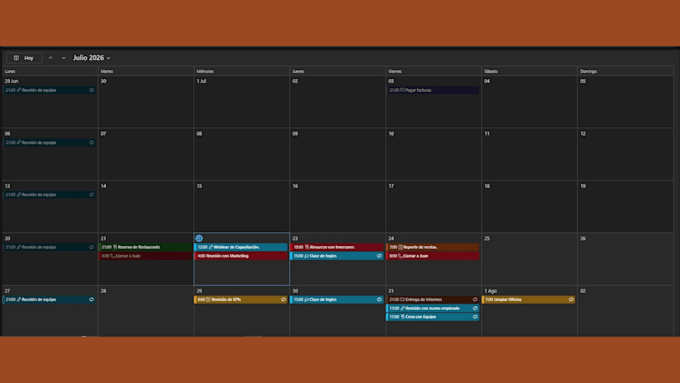Select day cell 04
Image resolution: width=680 pixels, height=383 pixels.
click(x=529, y=102)
